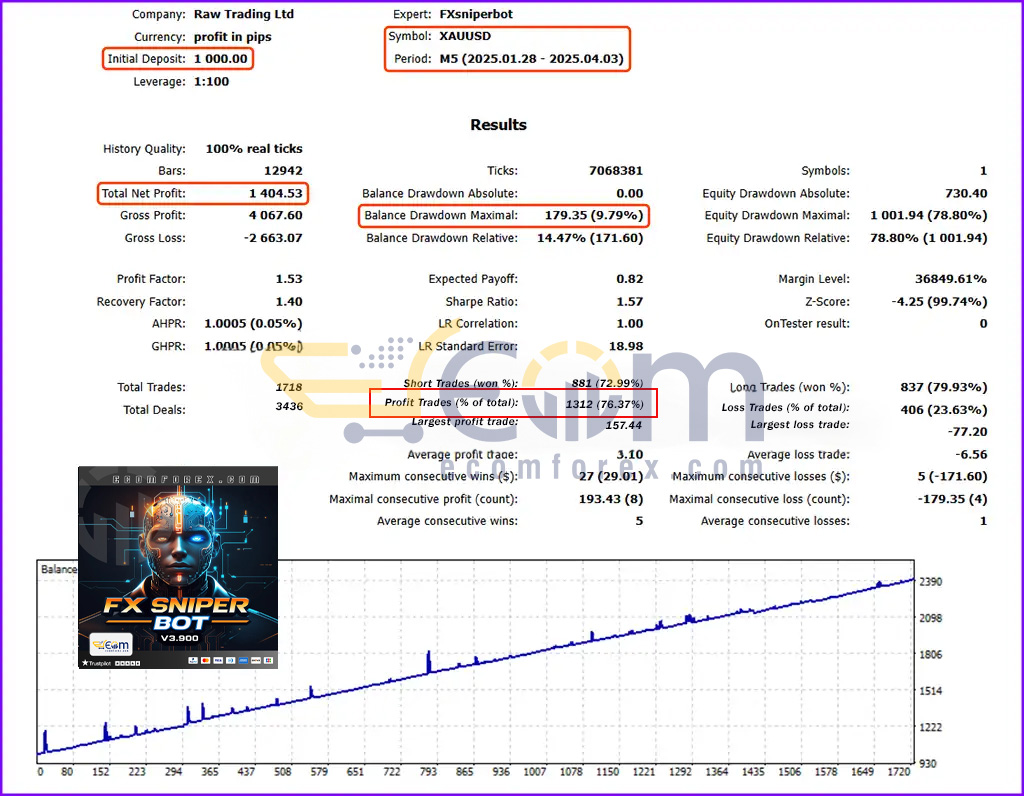
Task: Click the ecomforex.com watermark text
Action: [x=601, y=468]
